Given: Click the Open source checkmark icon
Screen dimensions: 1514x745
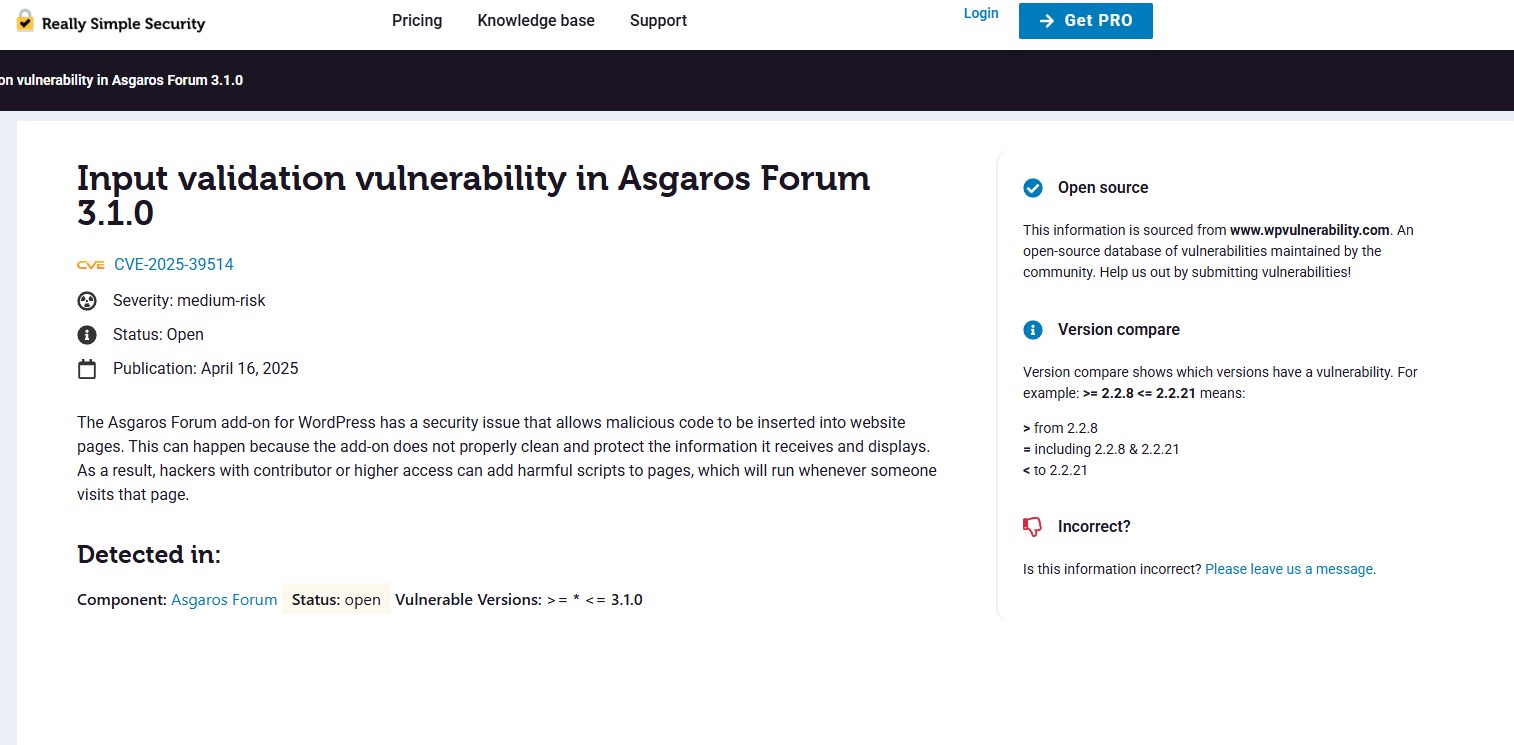Looking at the screenshot, I should 1033,188.
